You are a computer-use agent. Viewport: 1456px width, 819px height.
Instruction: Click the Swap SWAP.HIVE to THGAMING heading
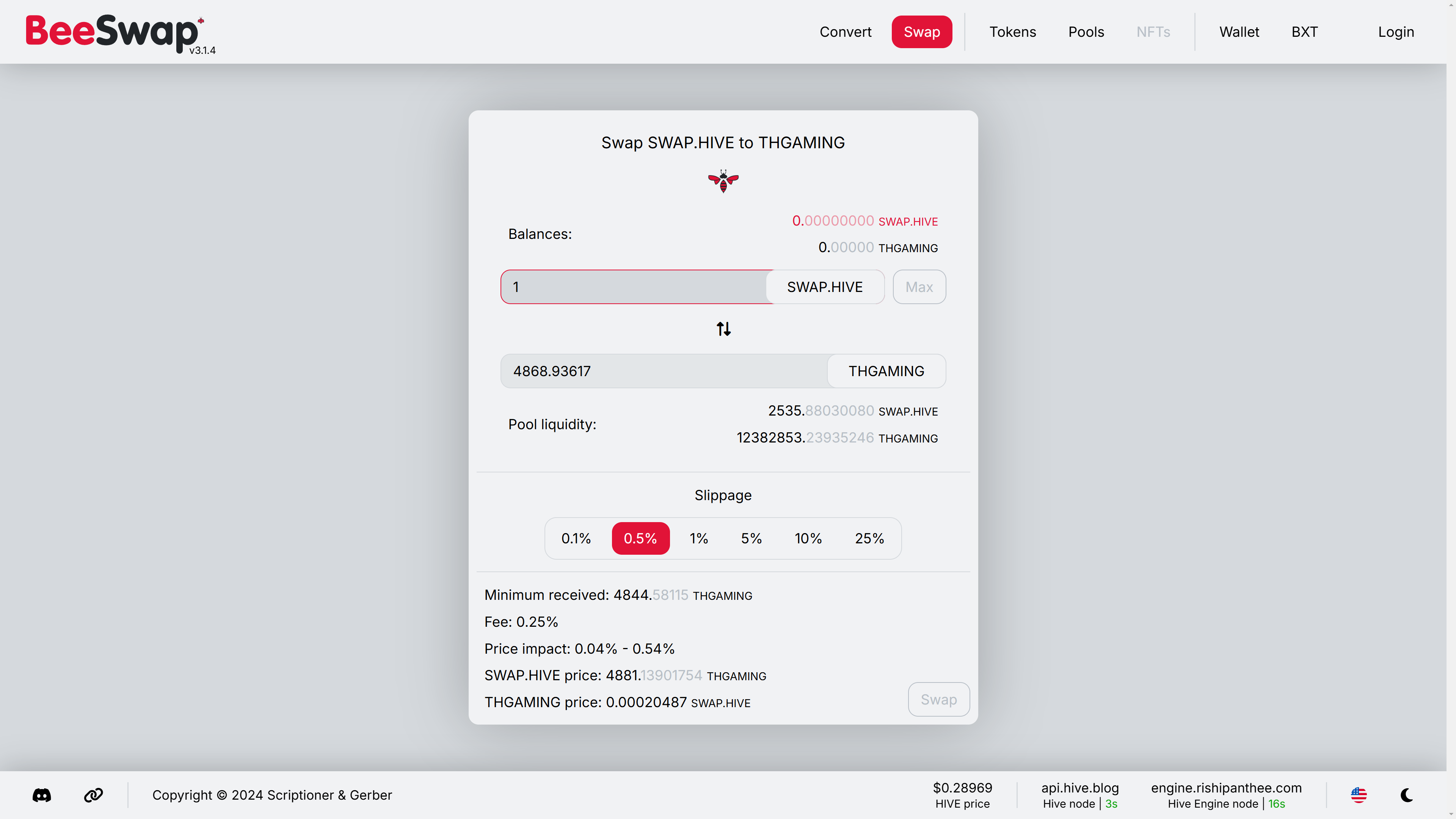click(723, 143)
